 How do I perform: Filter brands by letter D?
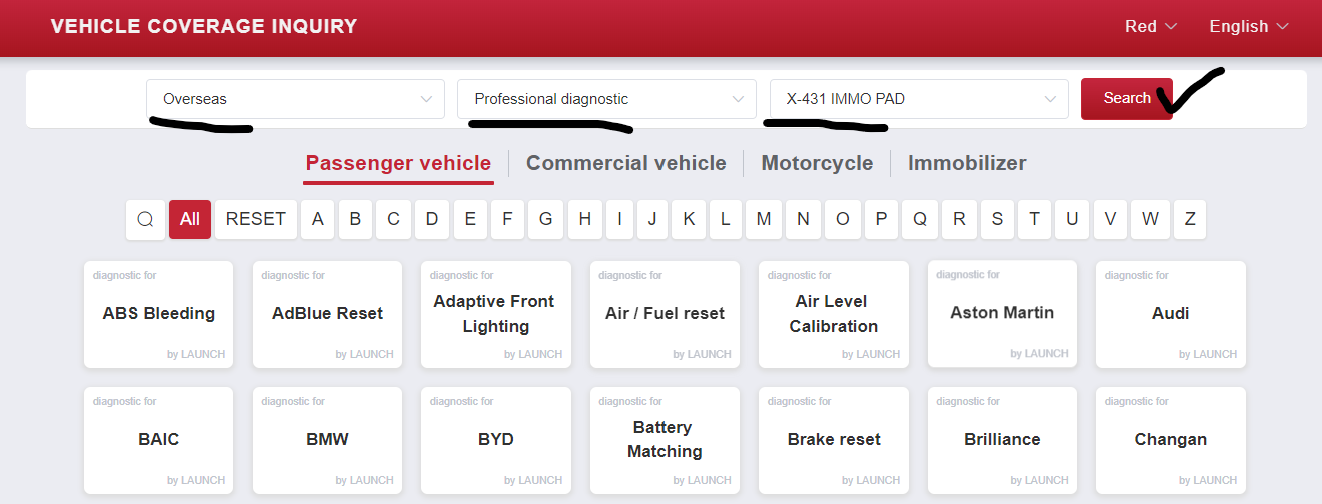pyautogui.click(x=431, y=219)
